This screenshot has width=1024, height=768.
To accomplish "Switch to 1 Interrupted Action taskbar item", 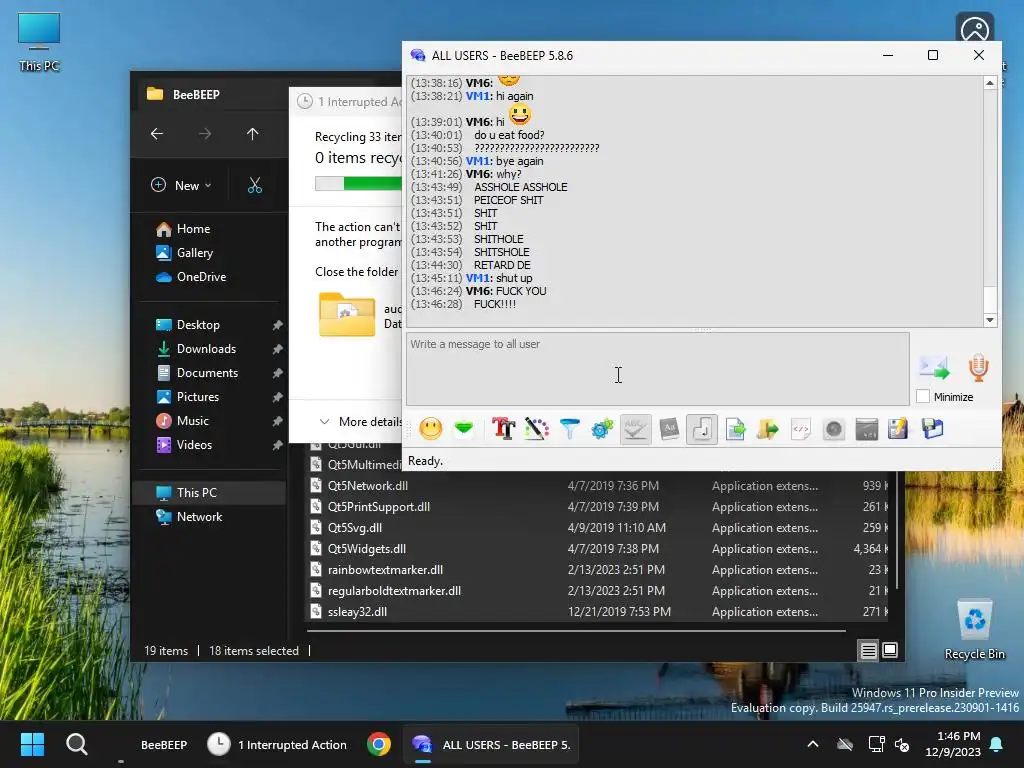I will pyautogui.click(x=277, y=744).
